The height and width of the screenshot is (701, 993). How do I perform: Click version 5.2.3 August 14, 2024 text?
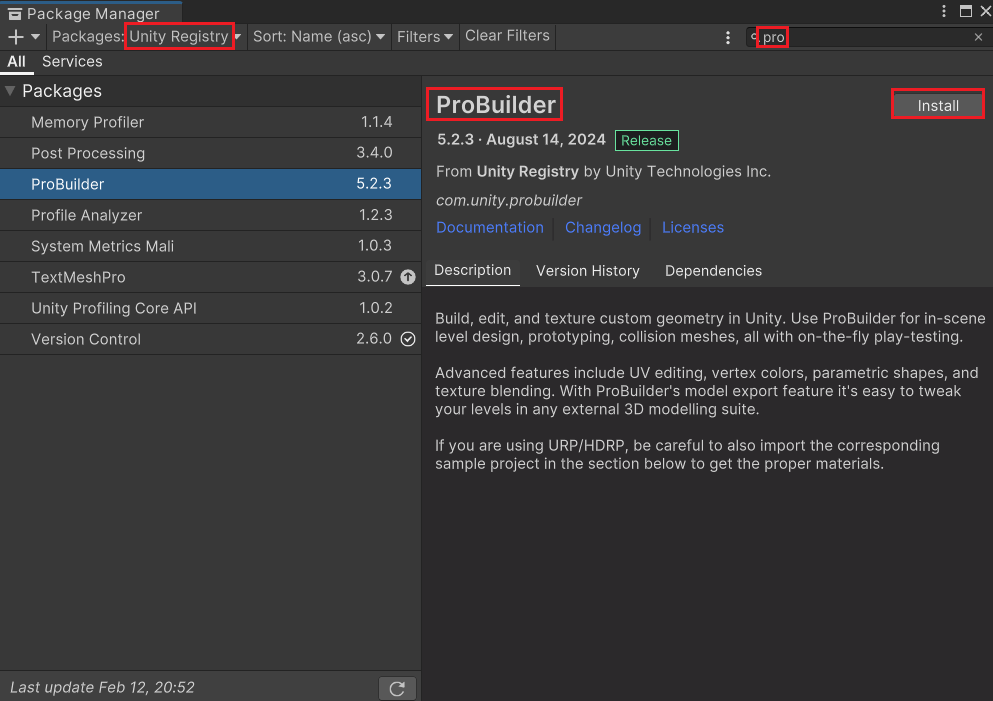coord(521,140)
